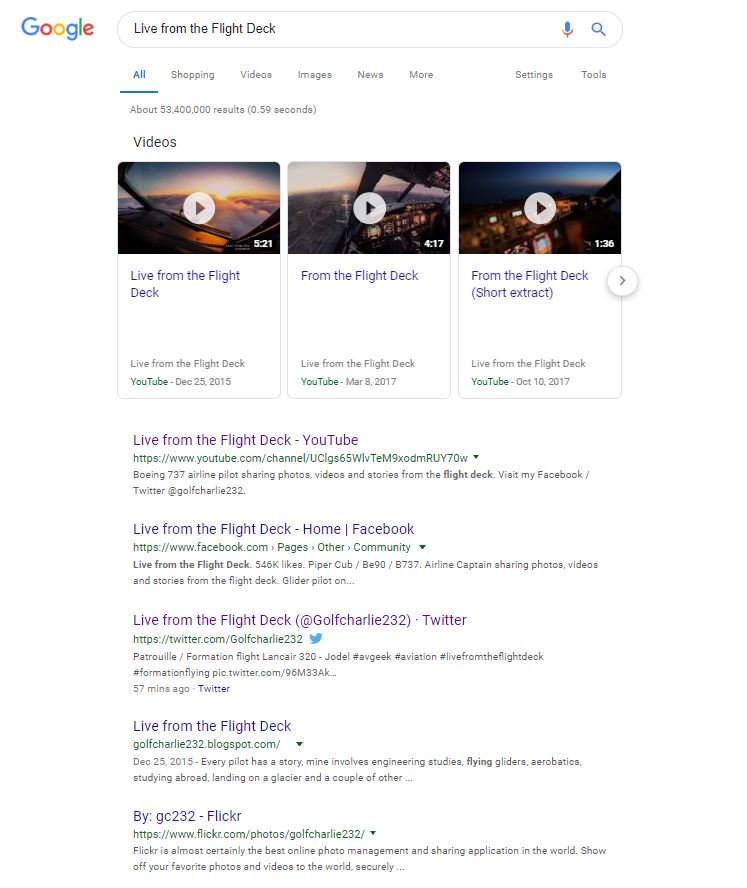Click 'YouTube - Oct 10, 2017' source text
This screenshot has width=747, height=888.
click(x=520, y=382)
